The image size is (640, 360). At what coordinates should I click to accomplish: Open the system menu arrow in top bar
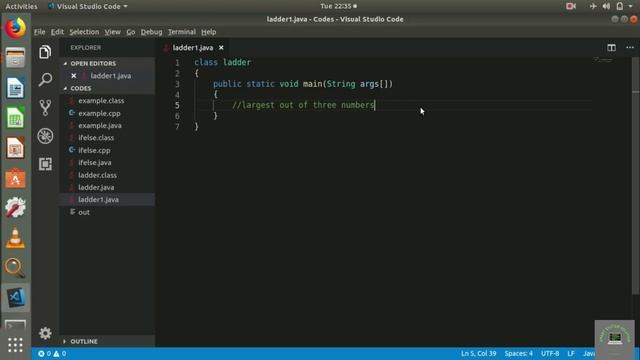coord(631,6)
